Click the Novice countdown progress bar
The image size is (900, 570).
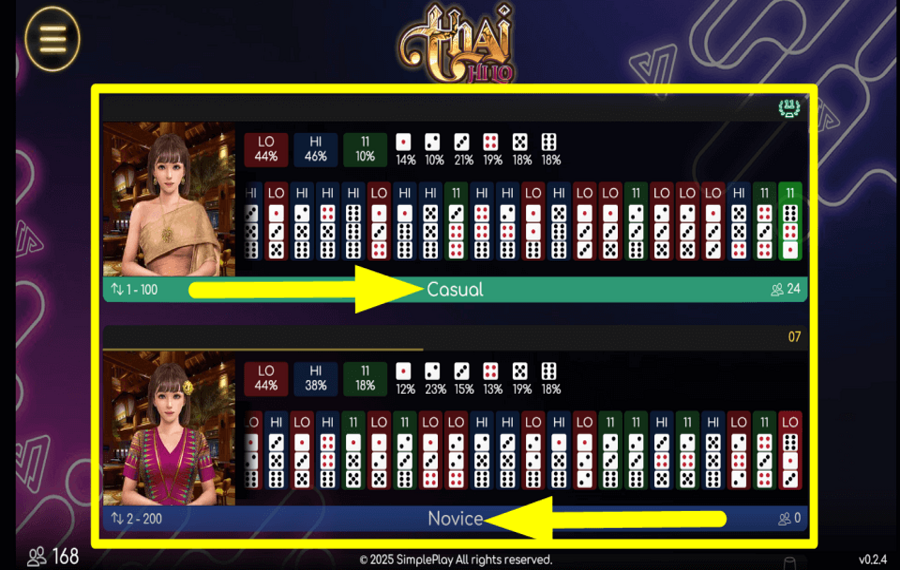263,348
